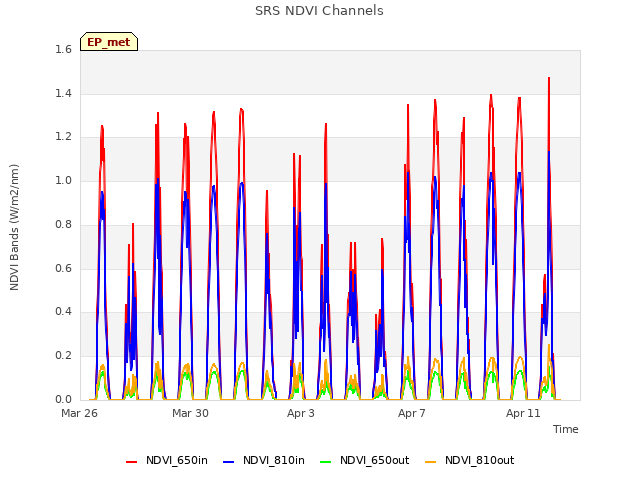Click the 1.6 y-axis tick label
Image resolution: width=640 pixels, height=480 pixels.
63,49
